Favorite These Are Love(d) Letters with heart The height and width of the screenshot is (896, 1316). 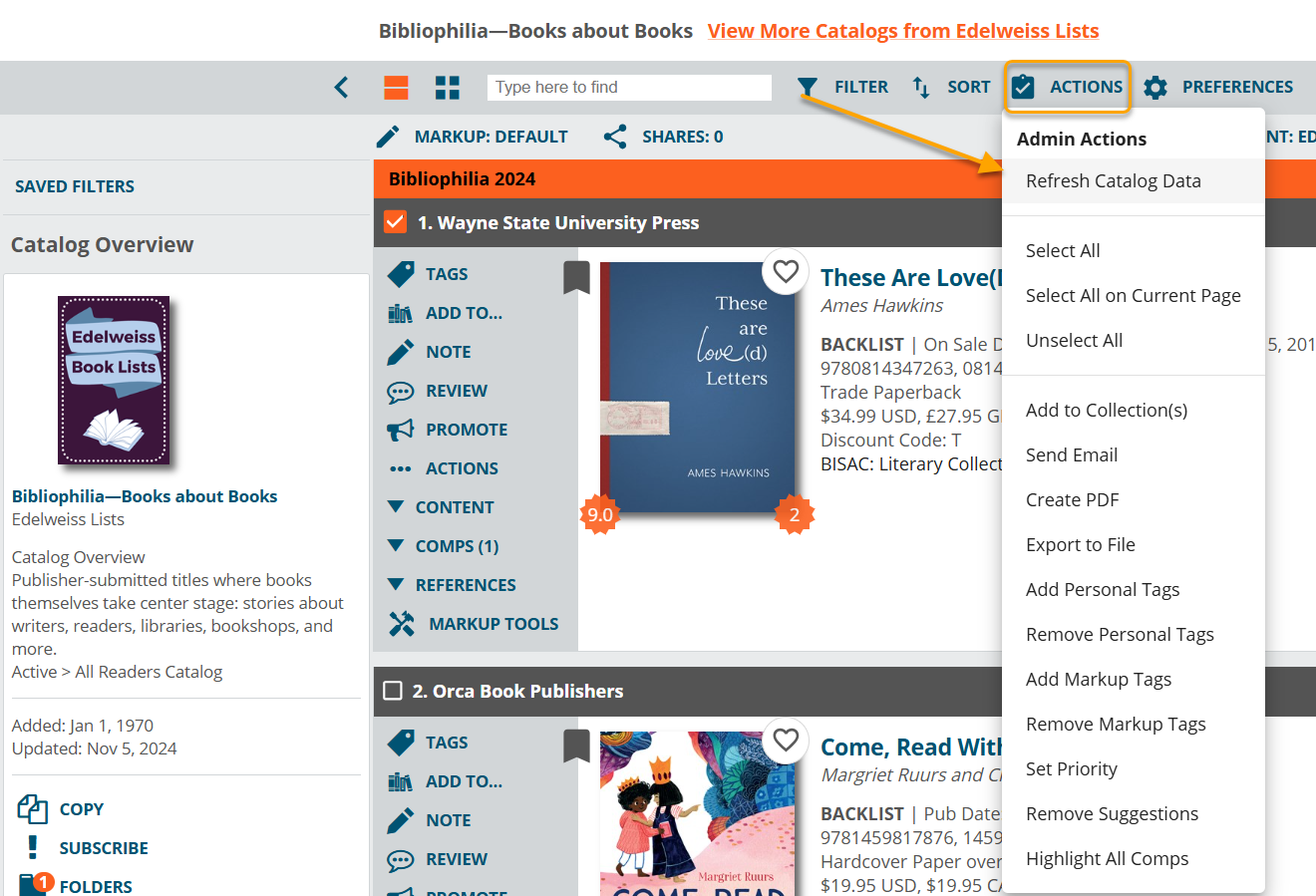point(786,270)
